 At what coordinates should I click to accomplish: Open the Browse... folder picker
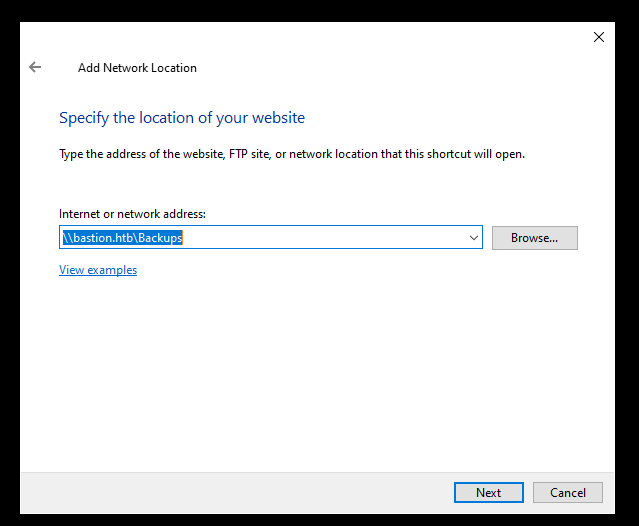tap(534, 238)
